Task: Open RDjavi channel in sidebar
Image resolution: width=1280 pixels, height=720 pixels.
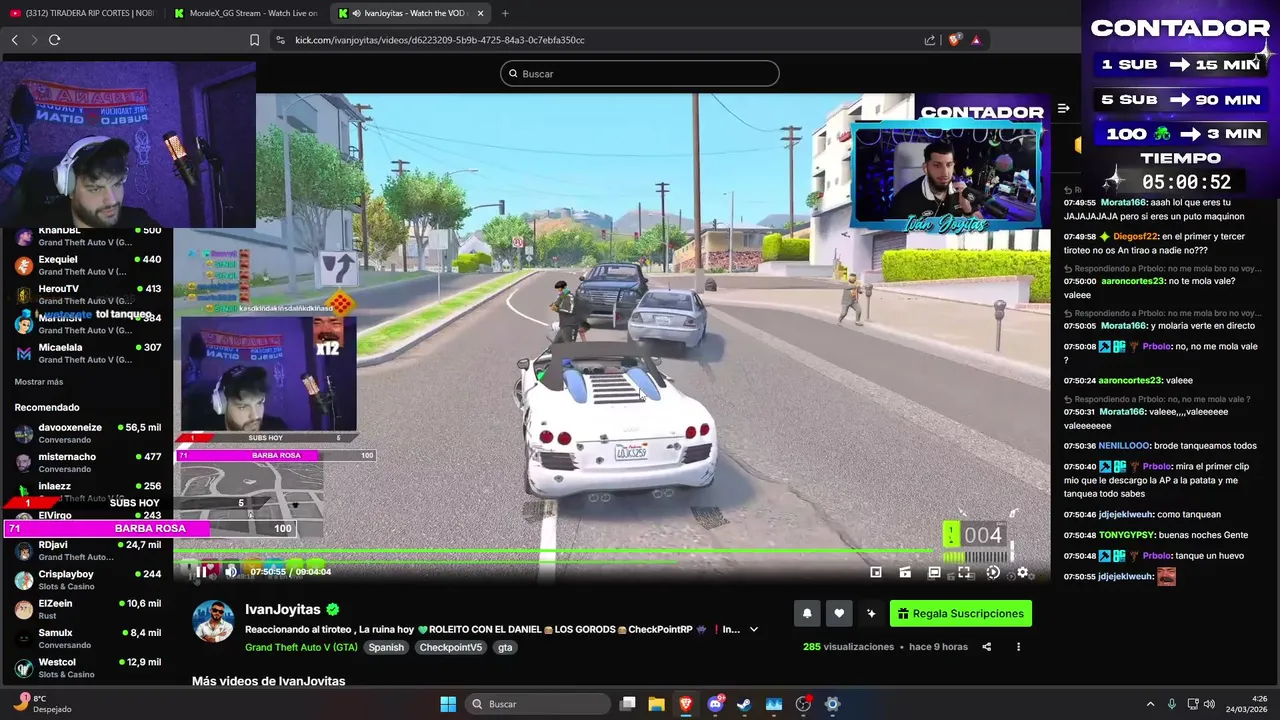Action: 88,550
